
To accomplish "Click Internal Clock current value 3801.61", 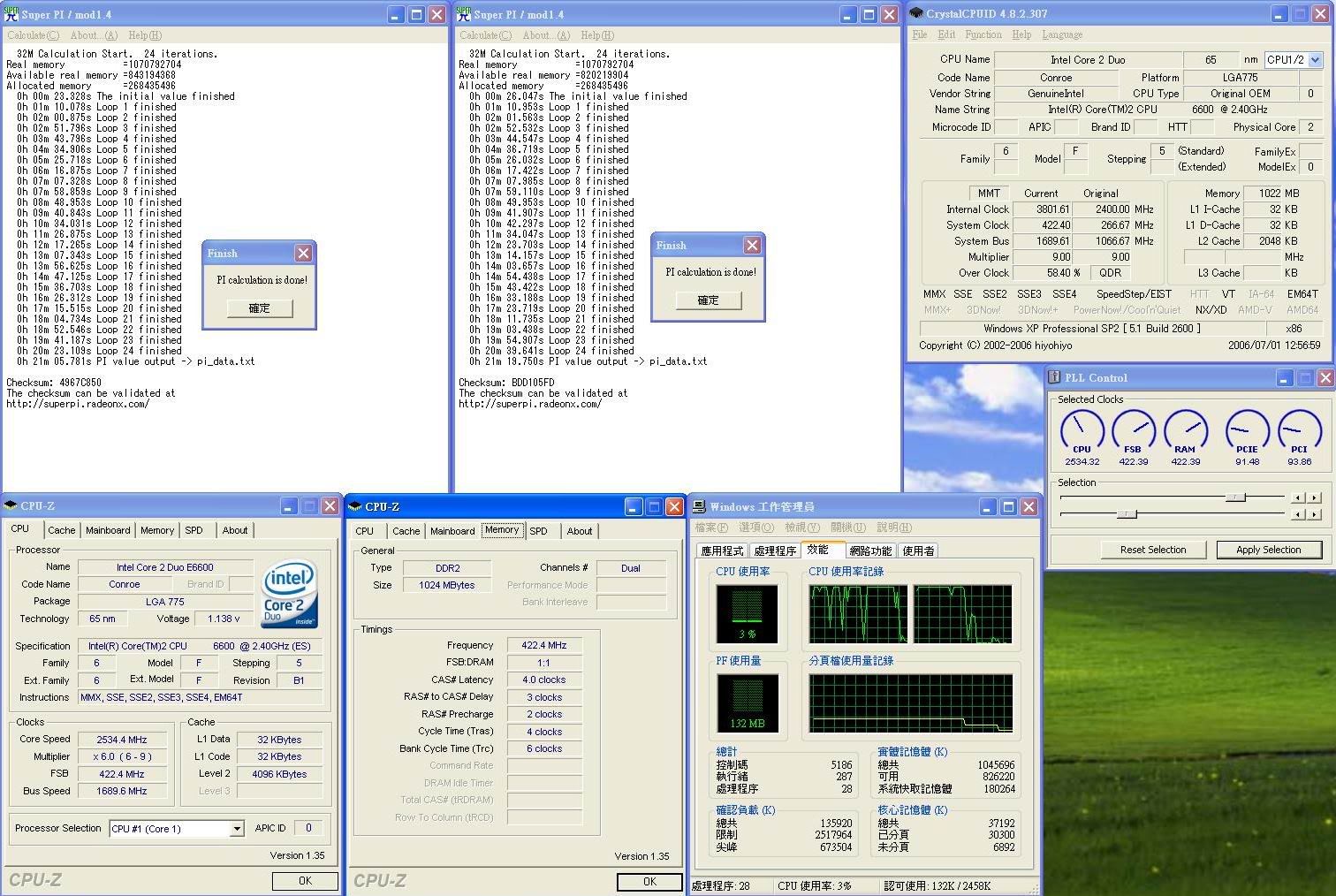I will tap(1042, 209).
